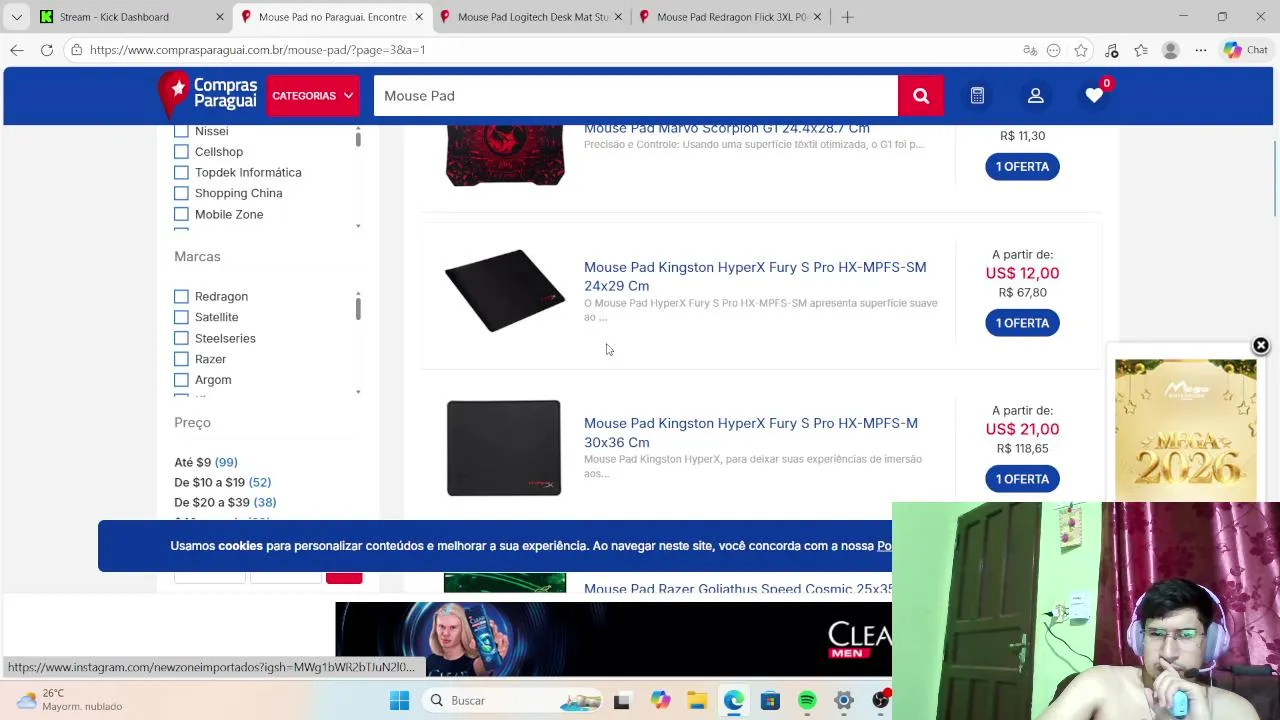This screenshot has width=1280, height=720.
Task: Close the Mouse Pad Redragon Flick tab
Action: coord(817,17)
